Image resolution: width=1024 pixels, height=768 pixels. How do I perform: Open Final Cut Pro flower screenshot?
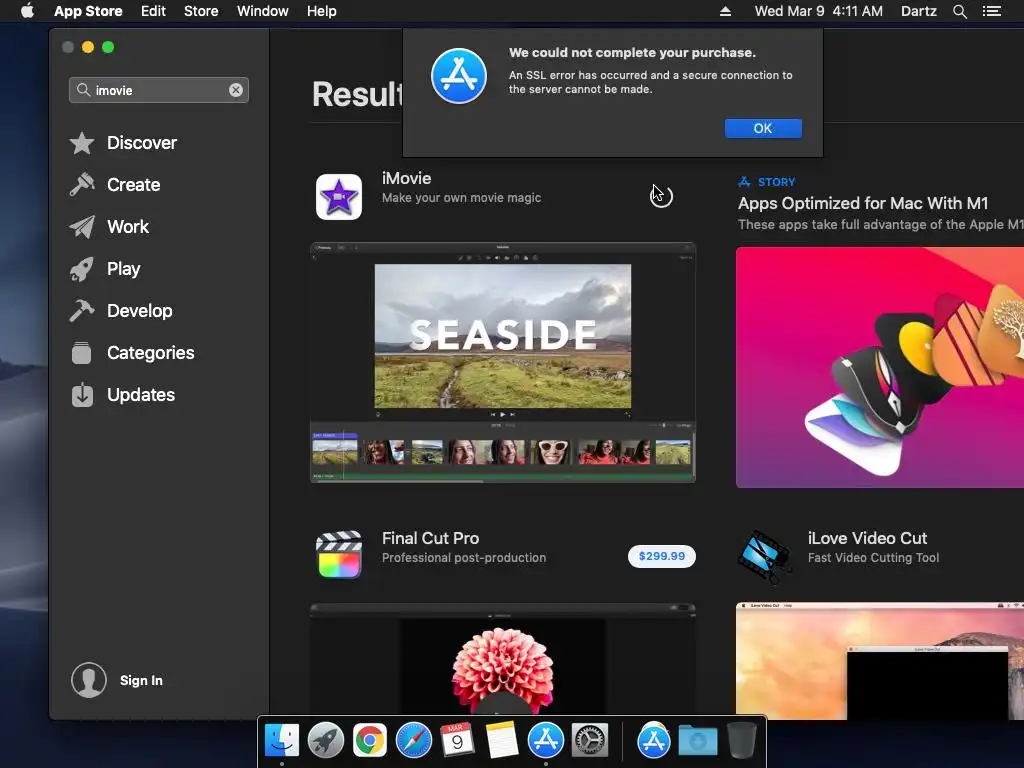503,658
